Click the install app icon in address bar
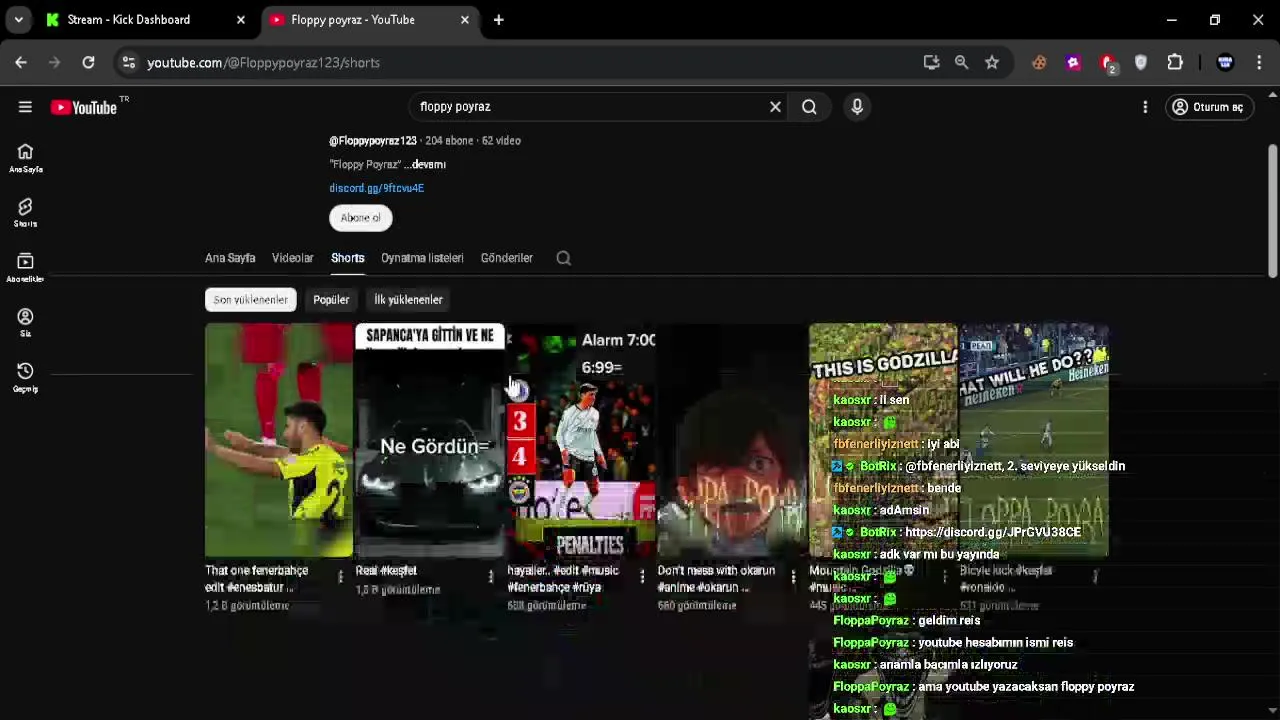This screenshot has height=720, width=1280. click(931, 62)
